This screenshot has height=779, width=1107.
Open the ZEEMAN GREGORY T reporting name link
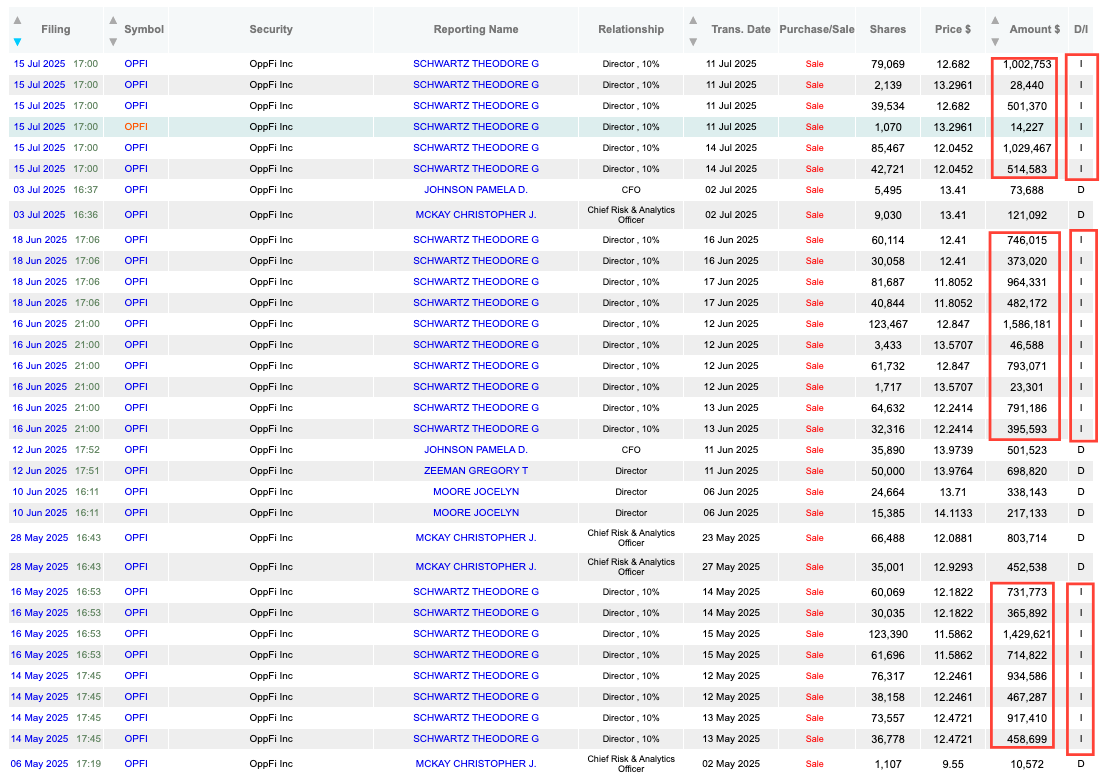click(x=476, y=470)
